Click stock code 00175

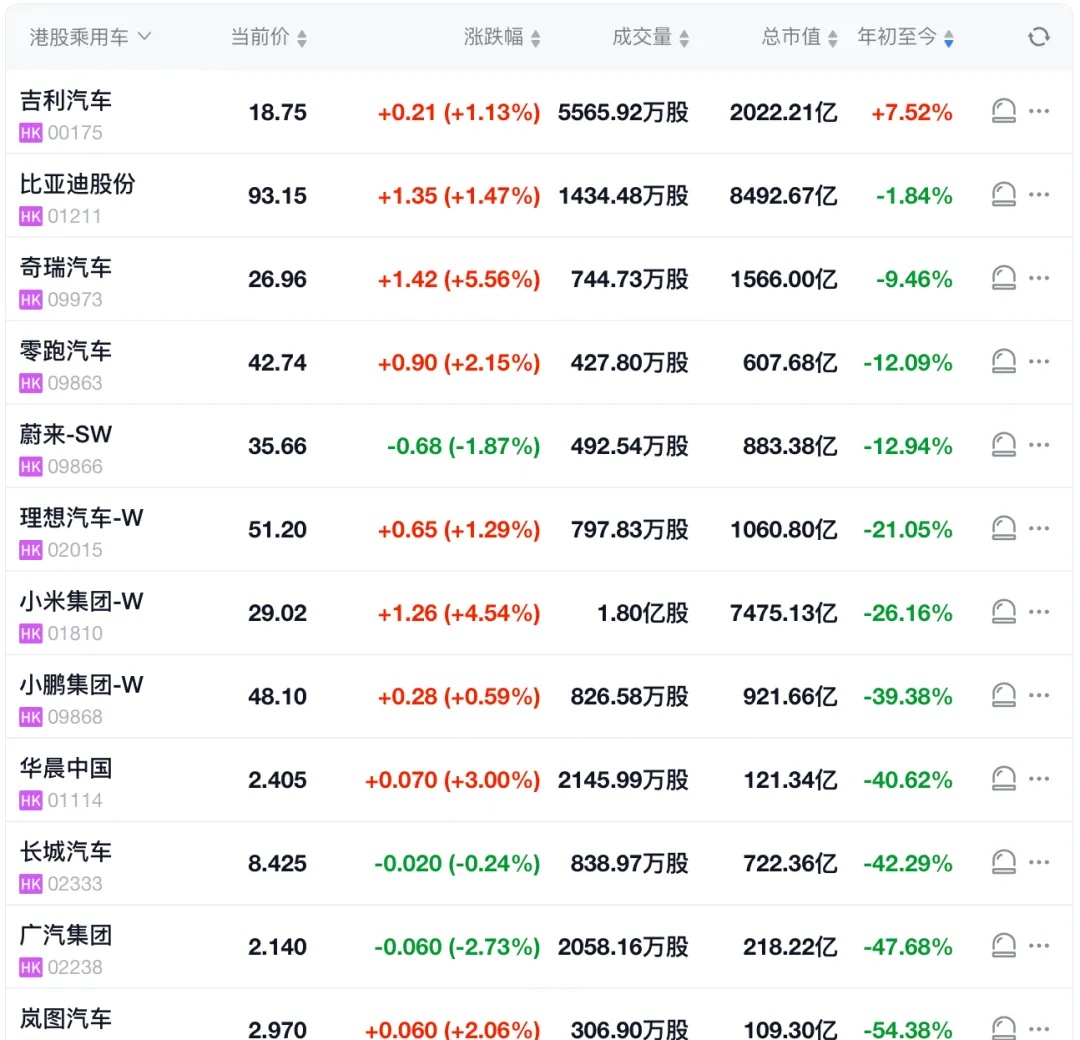pyautogui.click(x=75, y=132)
